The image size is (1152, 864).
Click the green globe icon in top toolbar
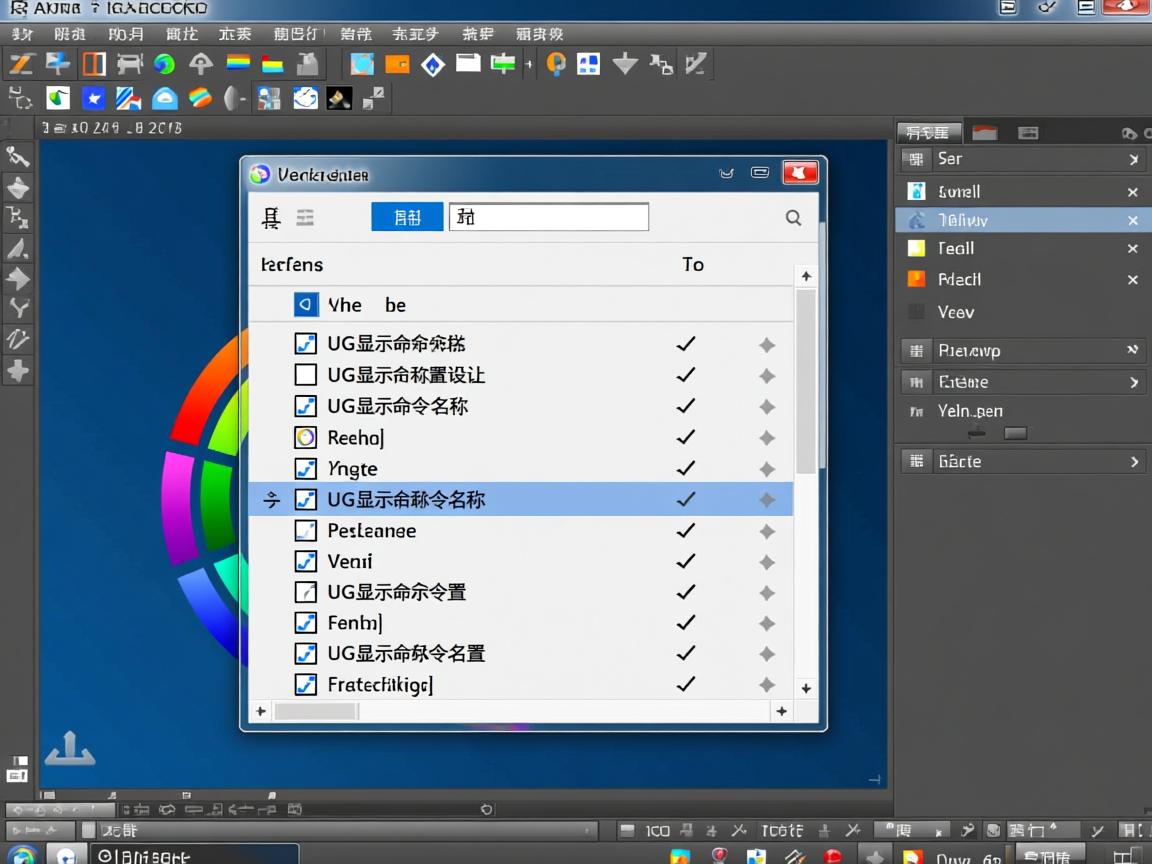click(x=164, y=65)
